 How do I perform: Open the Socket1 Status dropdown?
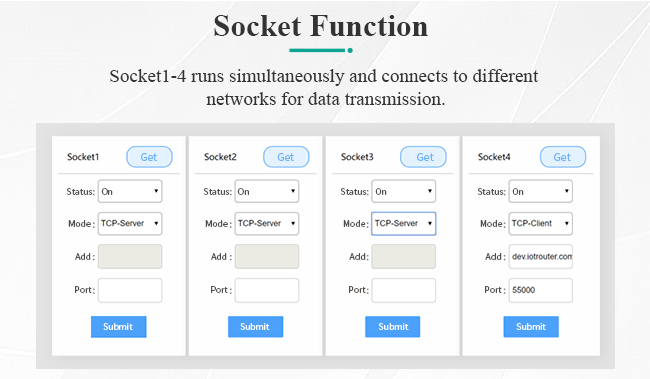coord(130,191)
